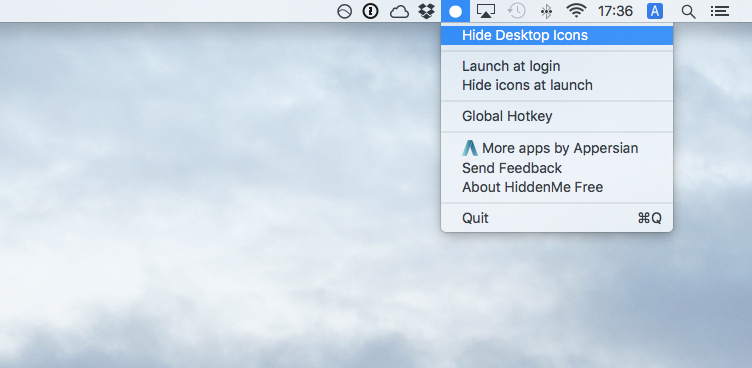Open the AirPlay display icon
The height and width of the screenshot is (368, 752).
486,11
